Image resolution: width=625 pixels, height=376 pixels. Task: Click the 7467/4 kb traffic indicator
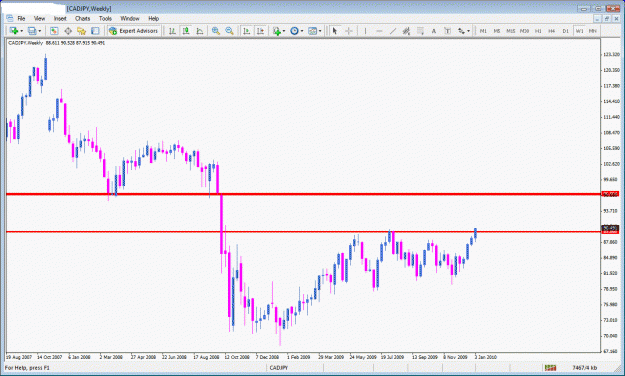point(584,368)
